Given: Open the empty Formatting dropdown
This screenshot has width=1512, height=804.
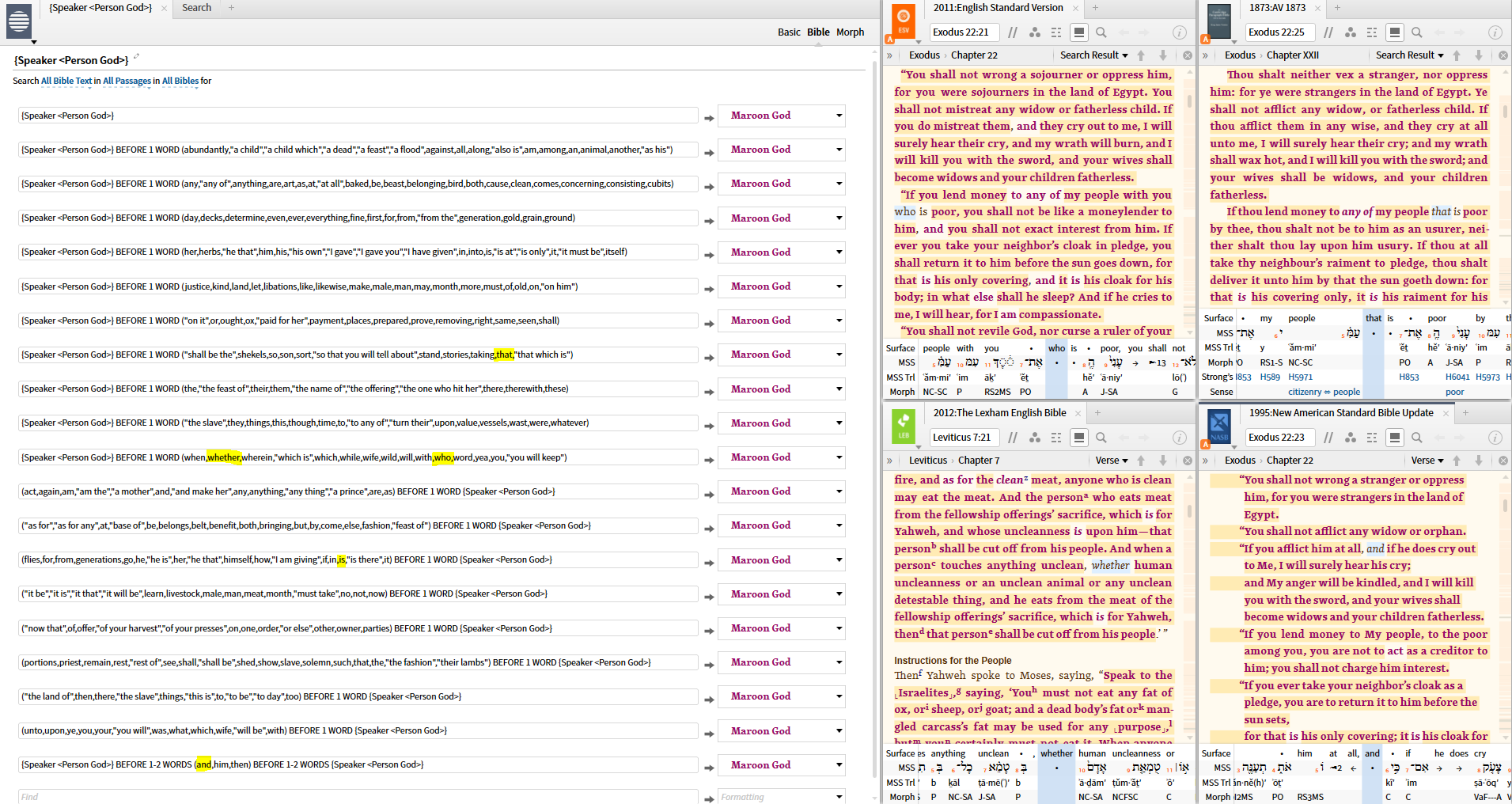Looking at the screenshot, I should (781, 797).
